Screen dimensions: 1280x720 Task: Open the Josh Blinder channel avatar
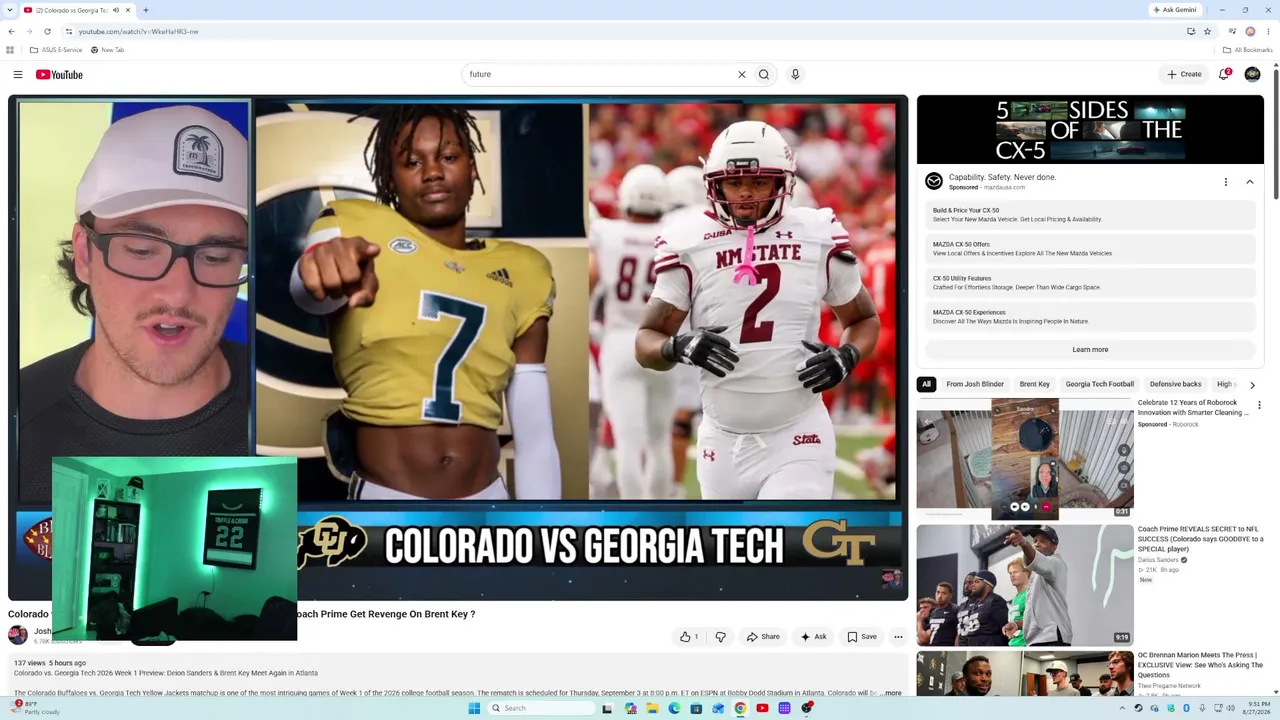[x=18, y=635]
